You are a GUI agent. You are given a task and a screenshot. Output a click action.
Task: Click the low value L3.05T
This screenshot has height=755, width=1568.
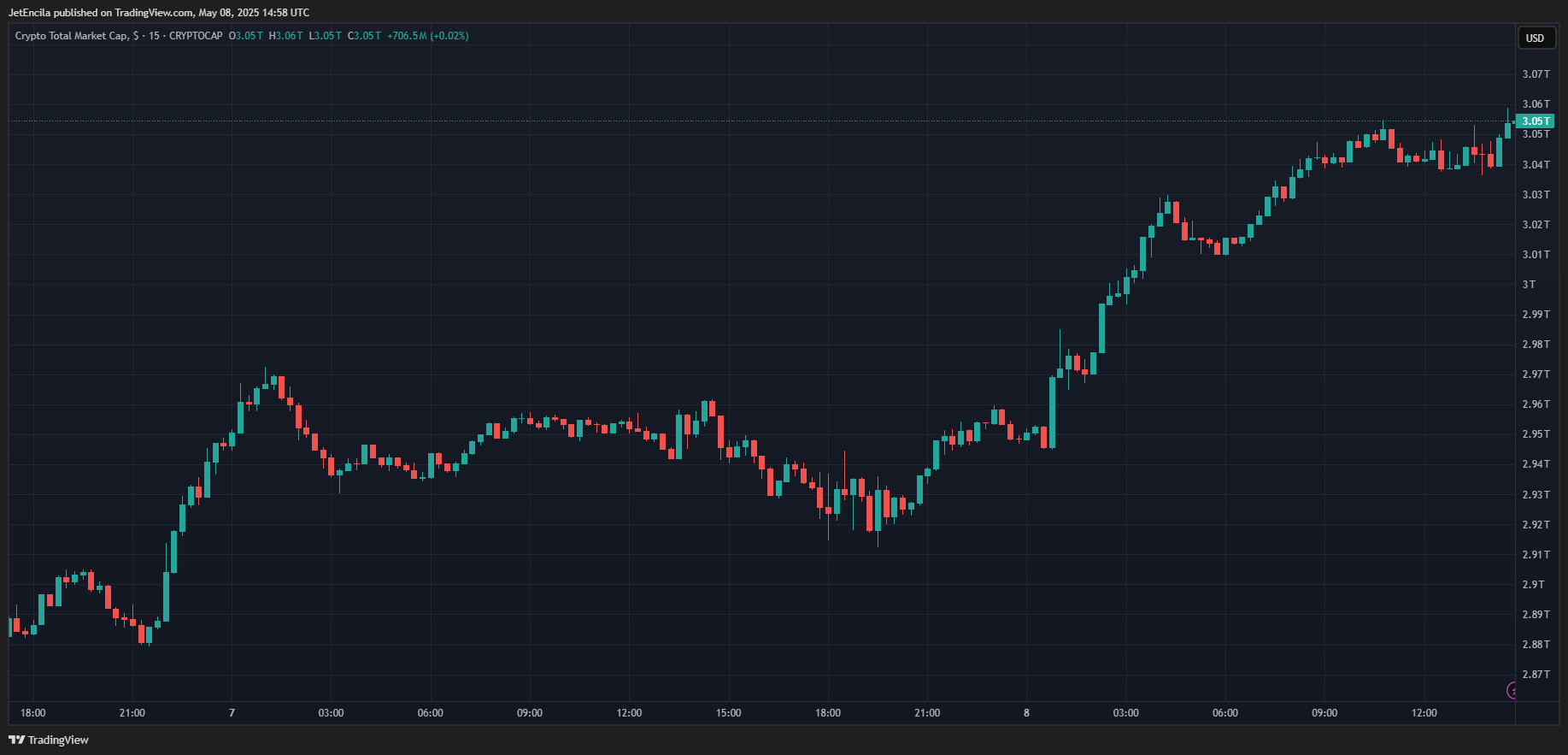[x=326, y=36]
